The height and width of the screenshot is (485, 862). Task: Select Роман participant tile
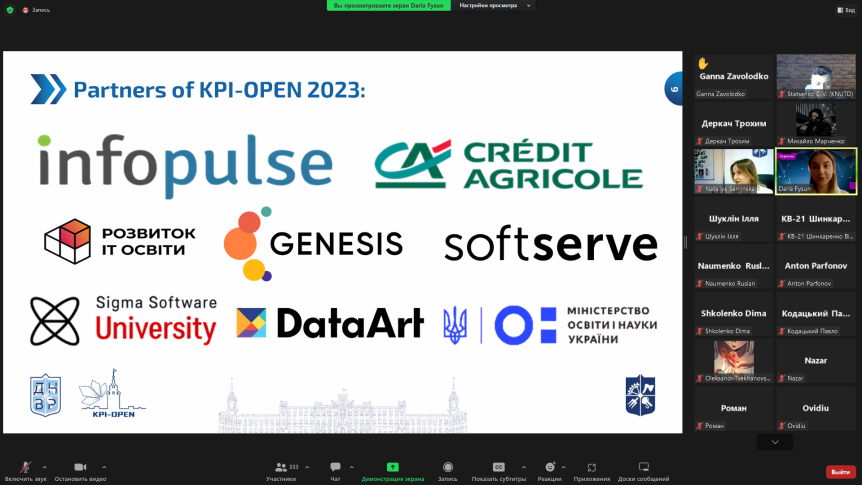pyautogui.click(x=733, y=408)
